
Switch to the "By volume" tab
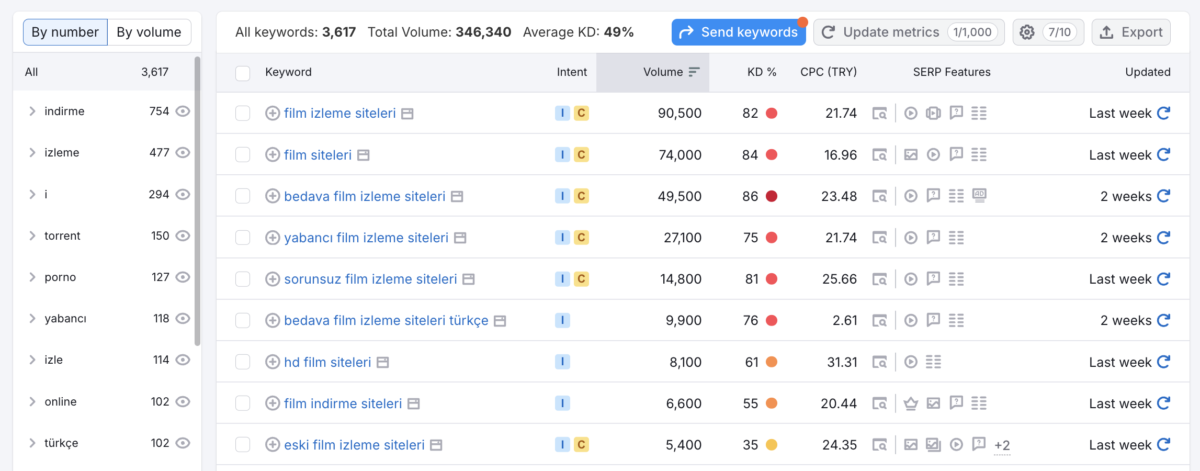point(149,32)
